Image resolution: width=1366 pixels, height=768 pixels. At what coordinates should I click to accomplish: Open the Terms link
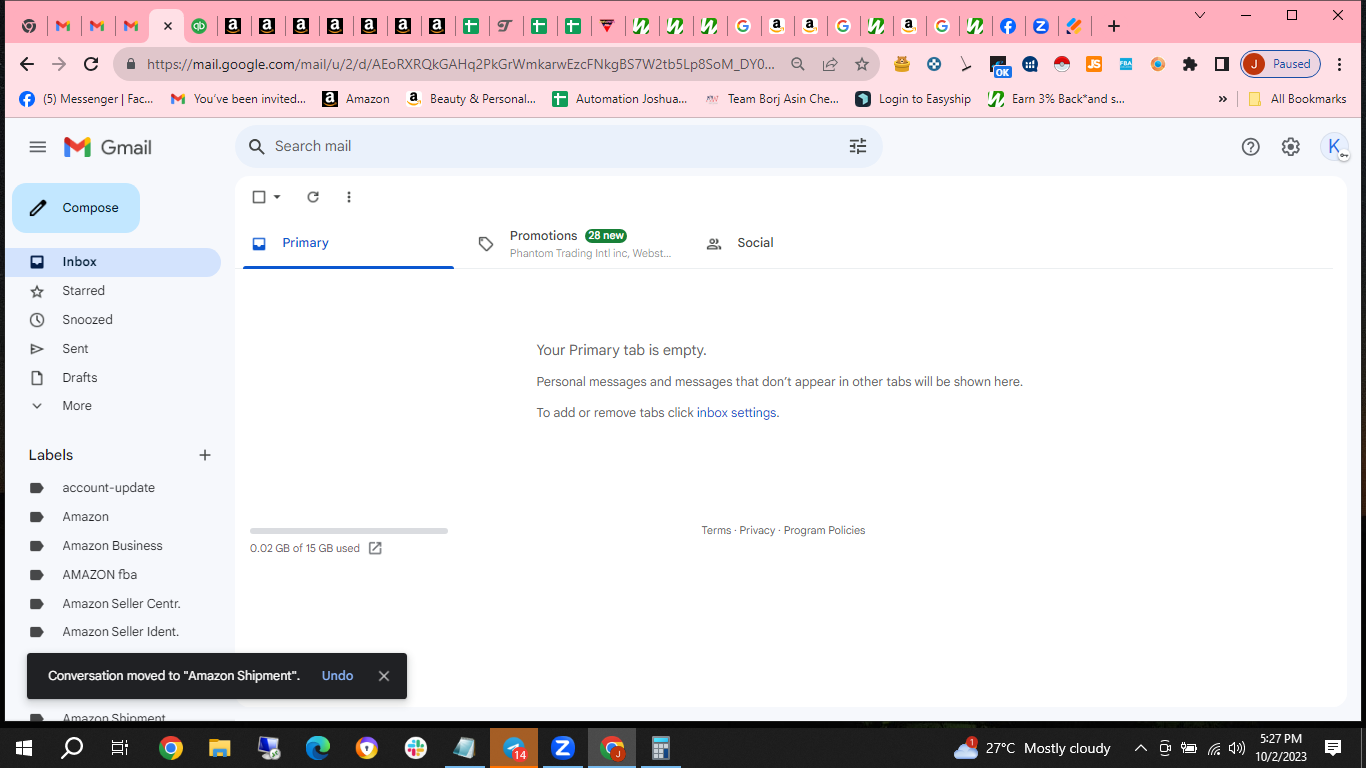point(716,531)
